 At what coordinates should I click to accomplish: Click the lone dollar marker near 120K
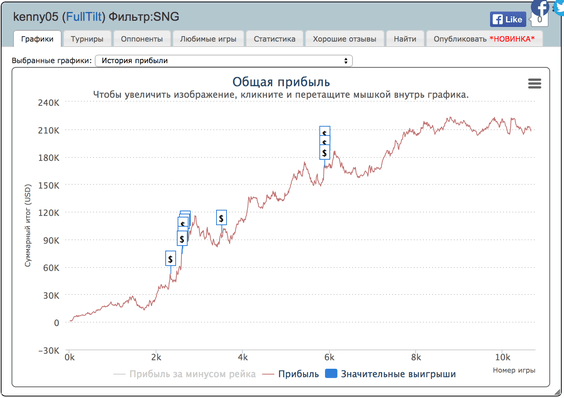pos(221,218)
